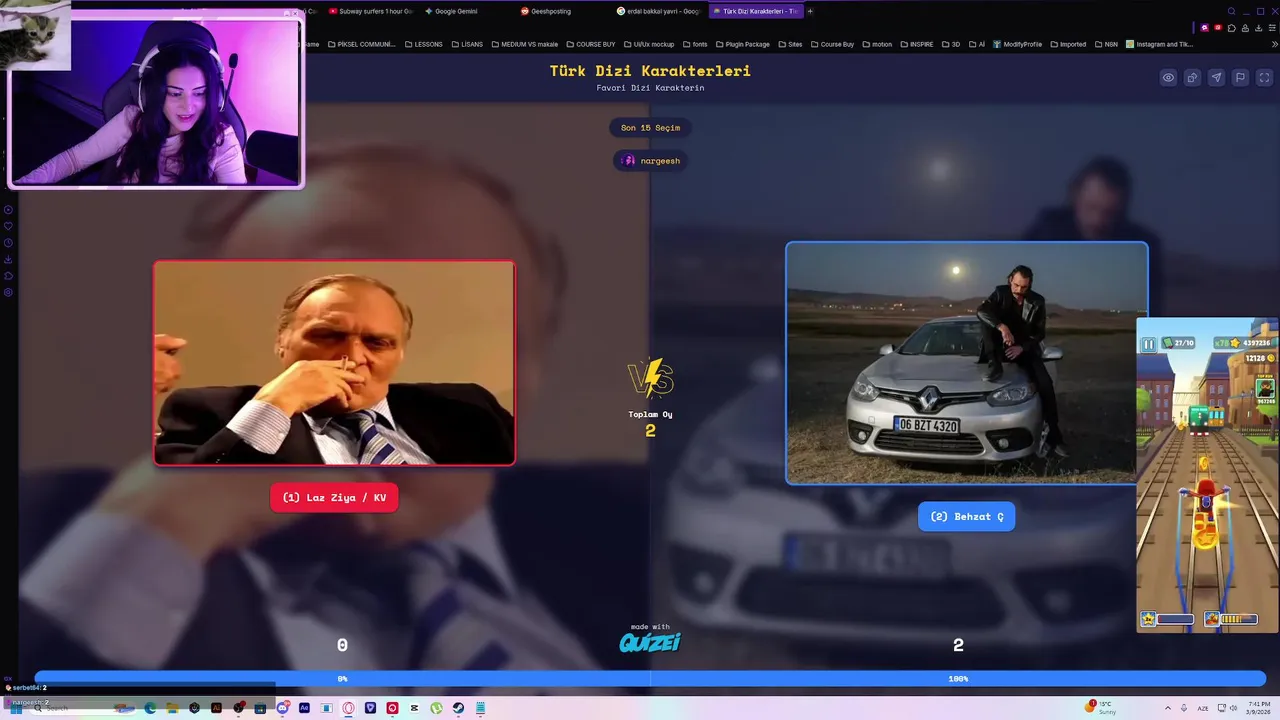
Task: Select the Laz Ziya smoking man image
Action: pos(334,363)
